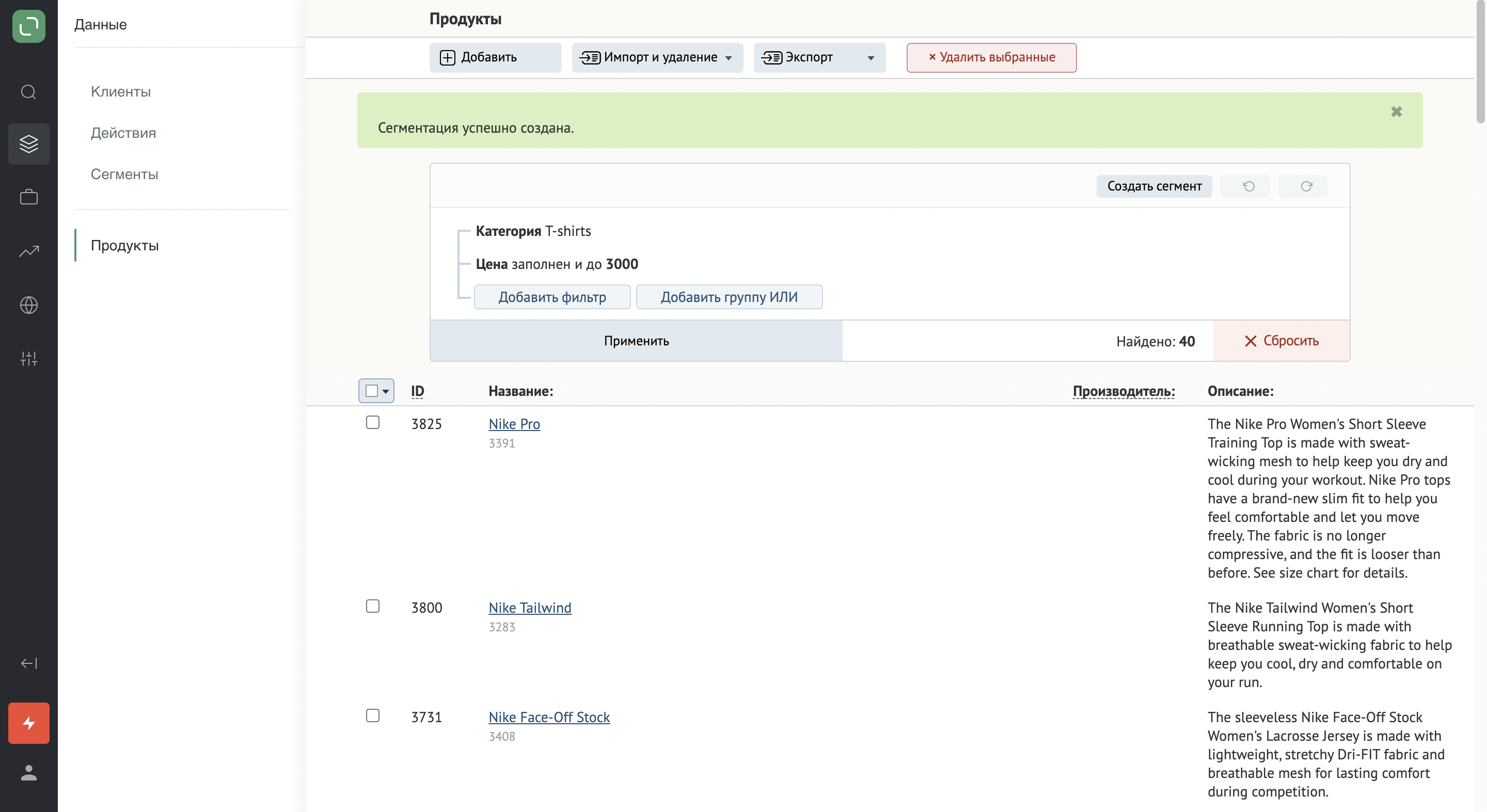
Task: Click plus icon on Добавить button
Action: (x=447, y=57)
